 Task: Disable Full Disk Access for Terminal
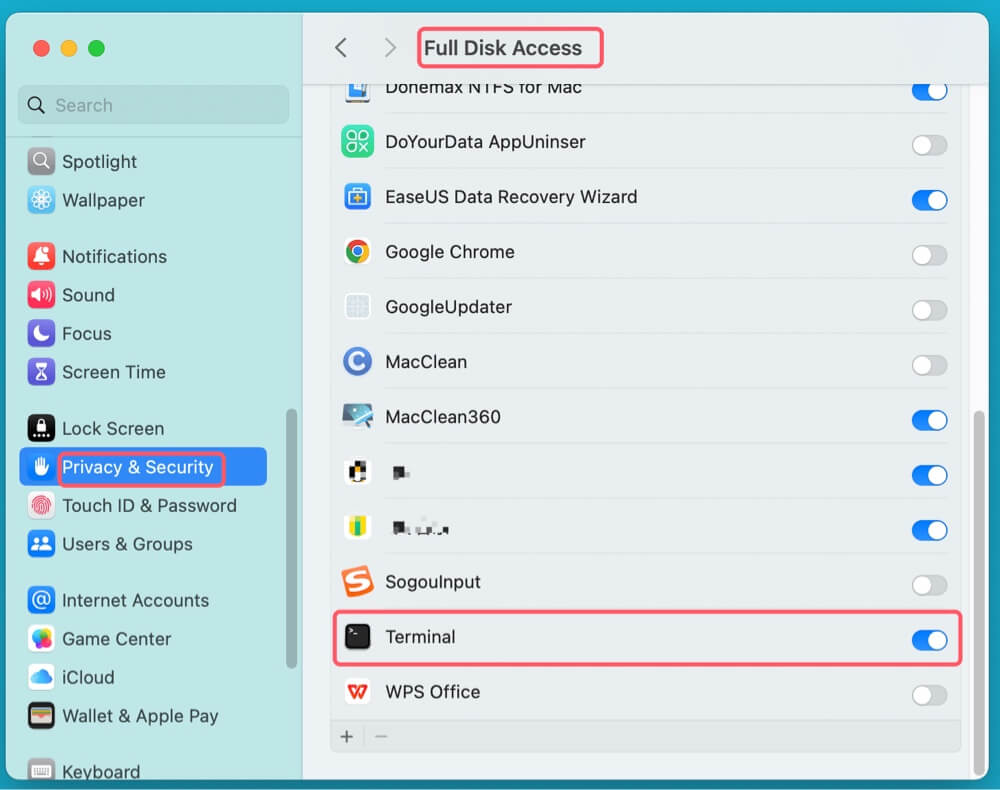[x=929, y=640]
